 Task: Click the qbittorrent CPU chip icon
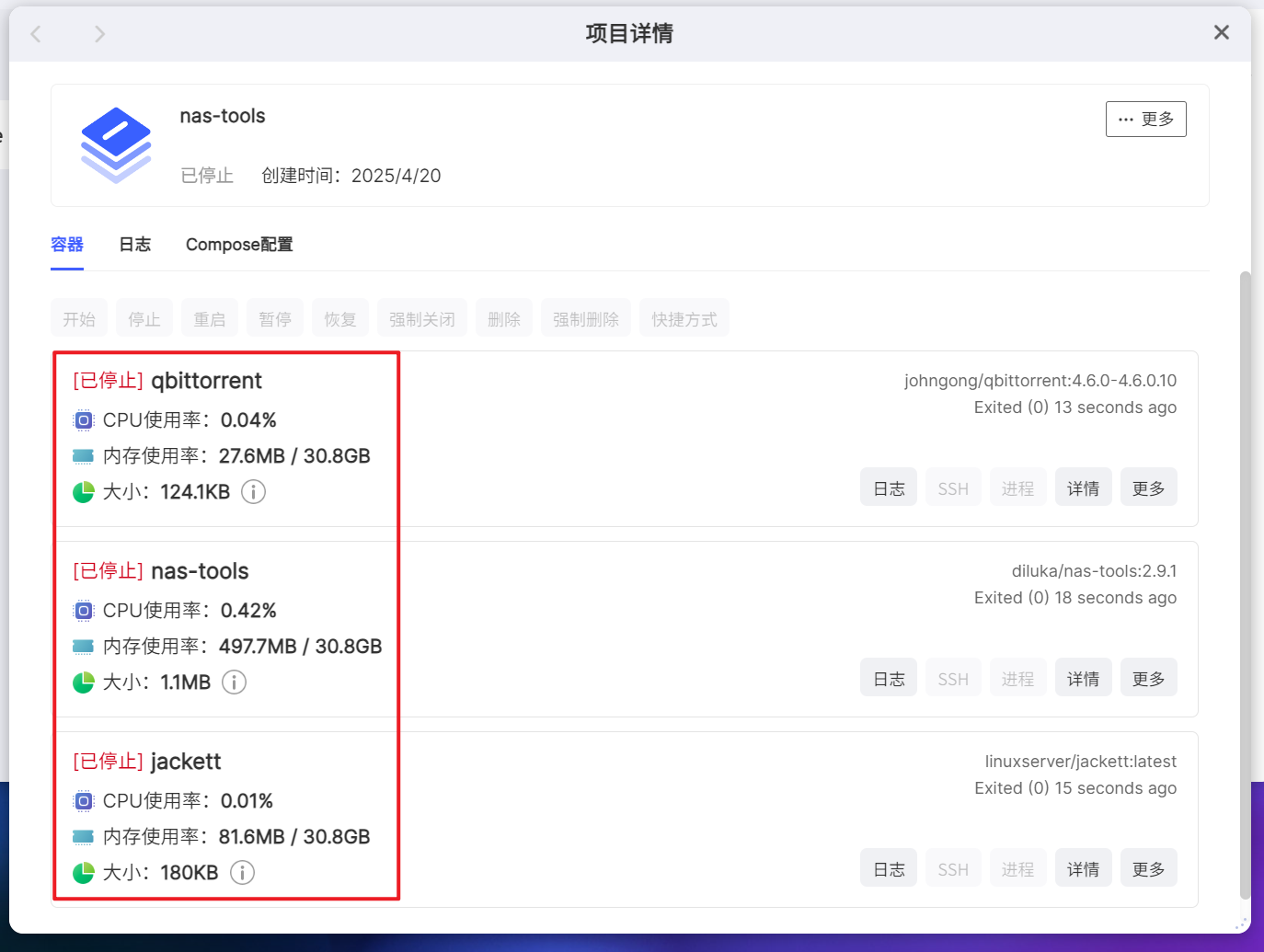[x=84, y=420]
